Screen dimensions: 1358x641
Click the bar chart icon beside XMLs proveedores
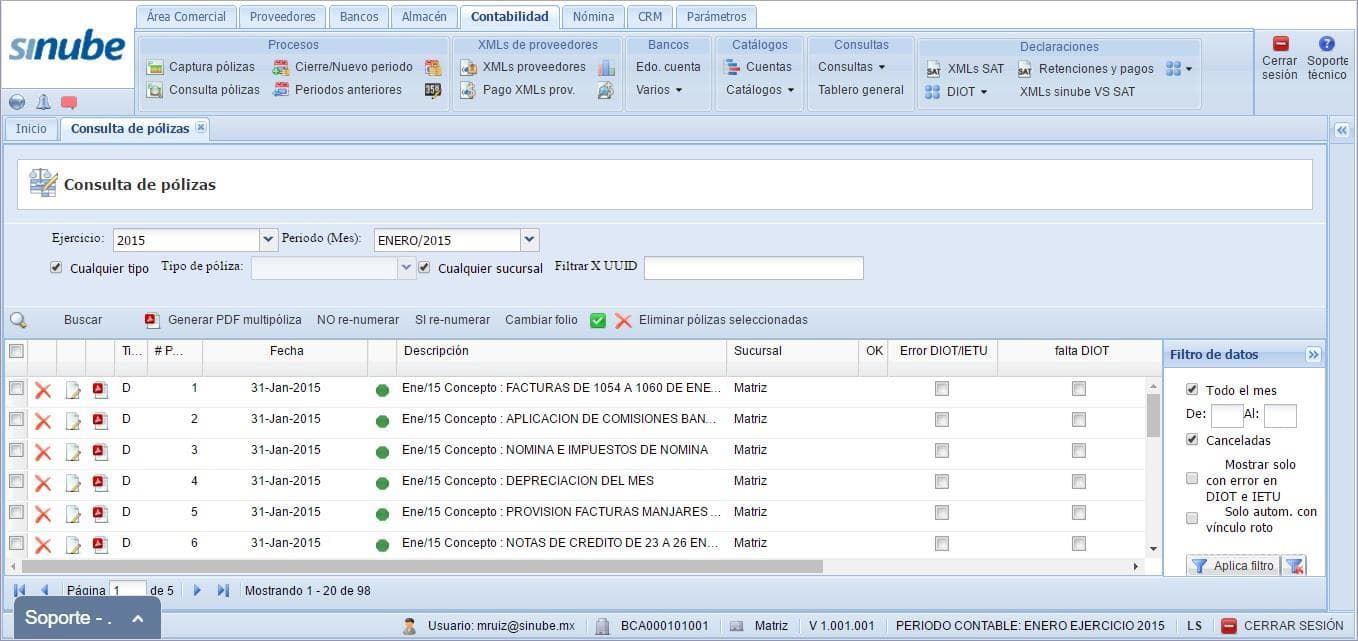pyautogui.click(x=606, y=68)
